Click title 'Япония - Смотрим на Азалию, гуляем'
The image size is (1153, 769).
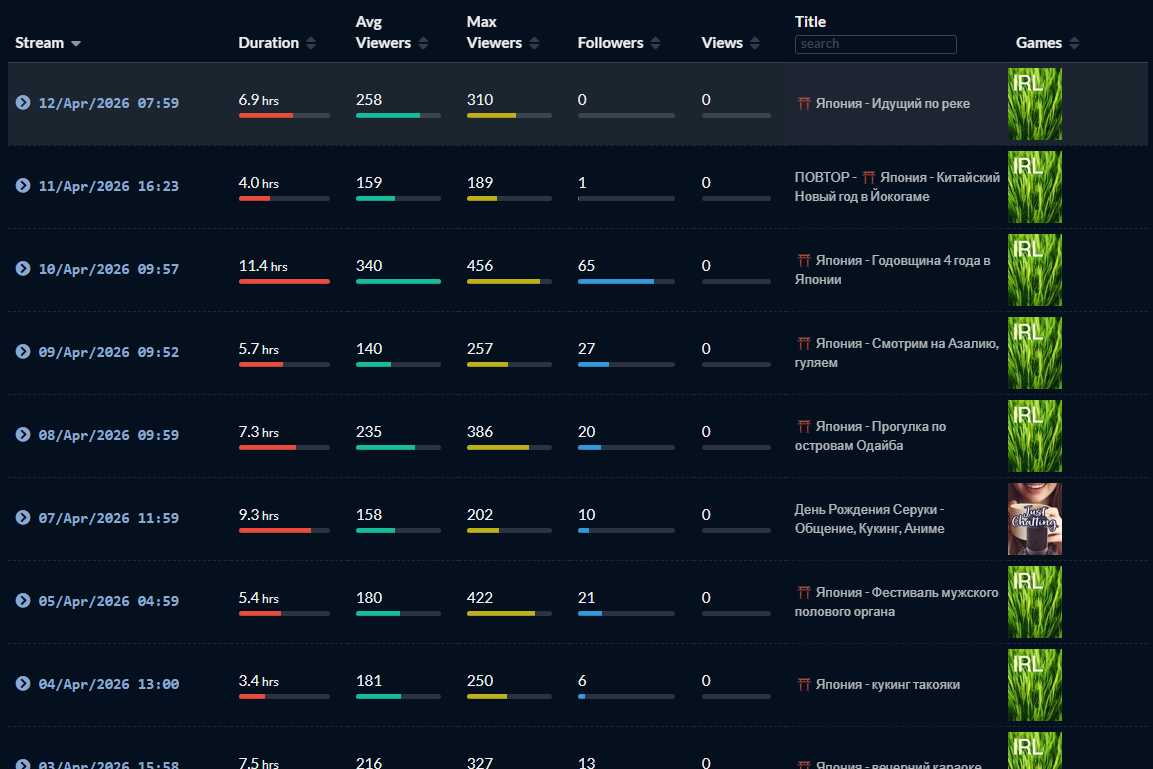coord(897,353)
